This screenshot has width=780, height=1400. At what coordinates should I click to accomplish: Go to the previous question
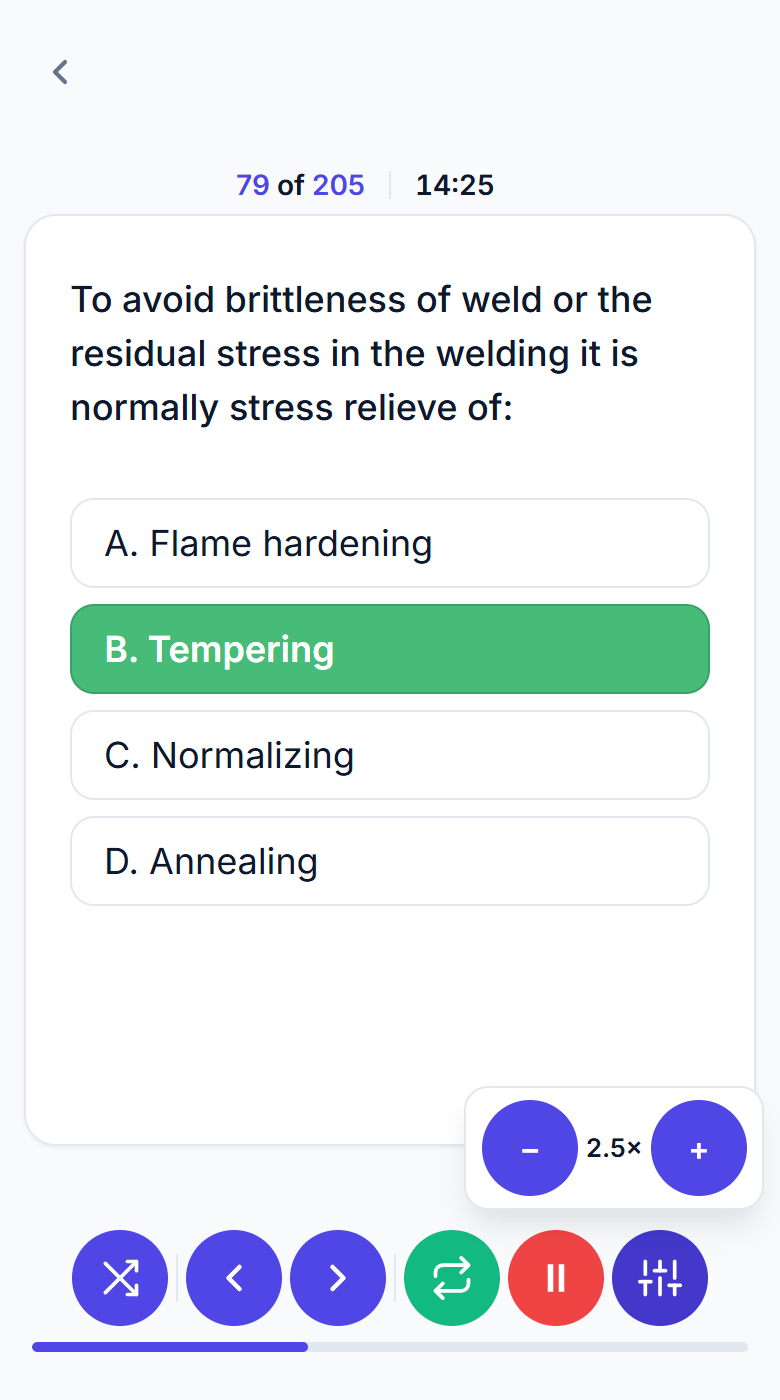(234, 1278)
